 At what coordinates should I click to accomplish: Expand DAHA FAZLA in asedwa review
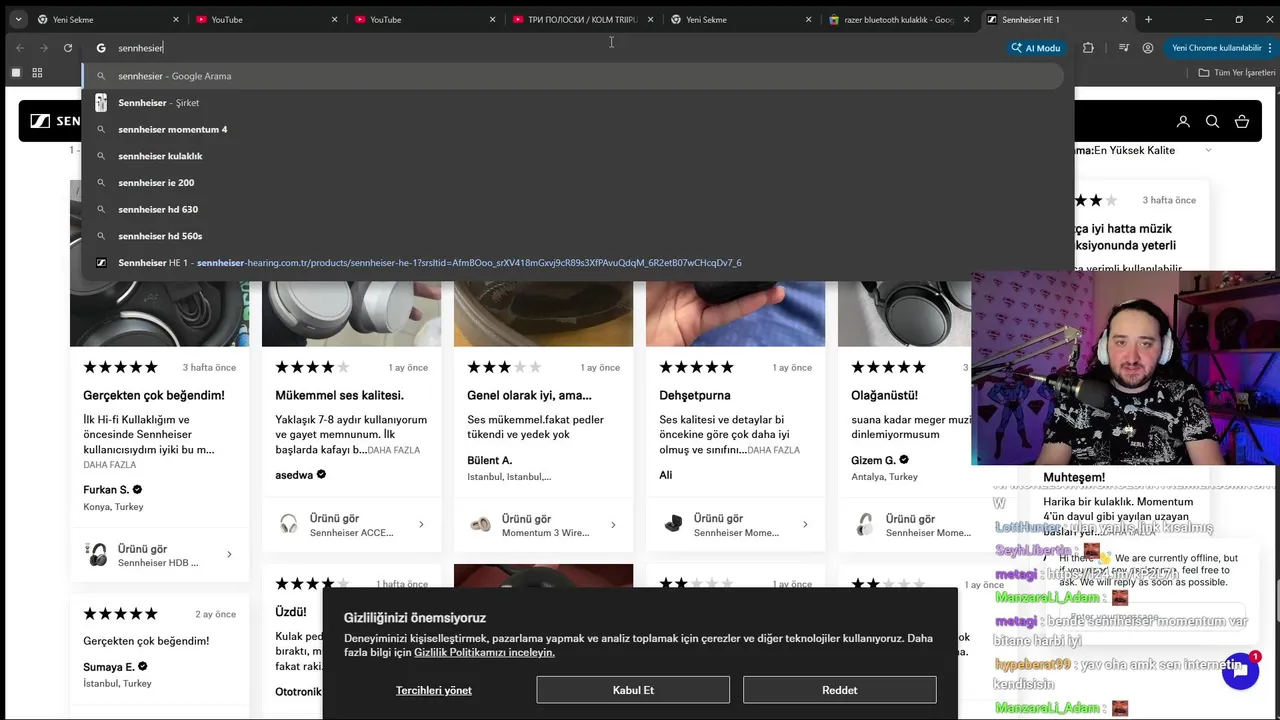point(394,450)
